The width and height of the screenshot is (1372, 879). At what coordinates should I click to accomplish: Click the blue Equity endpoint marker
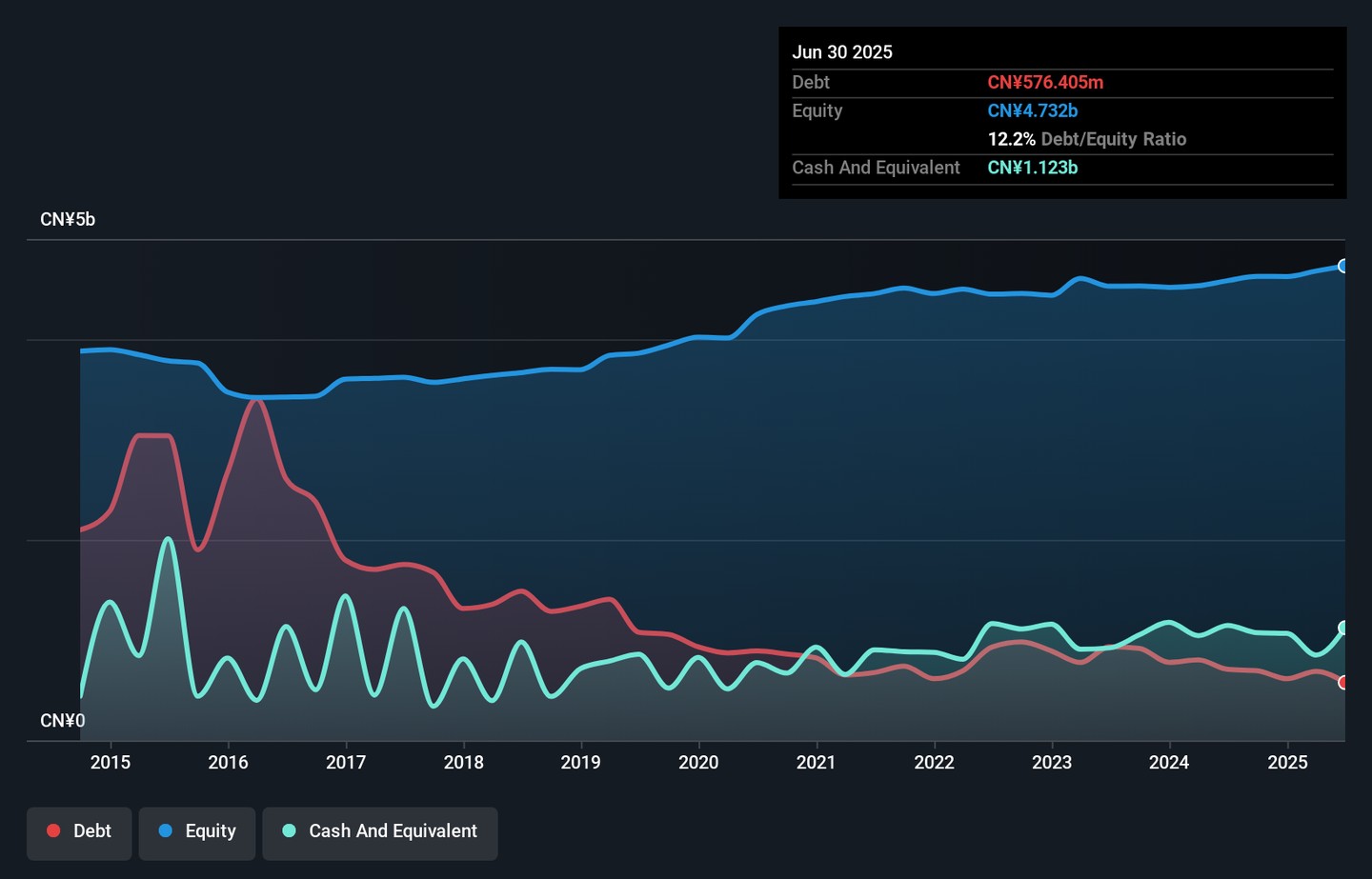tap(1342, 267)
